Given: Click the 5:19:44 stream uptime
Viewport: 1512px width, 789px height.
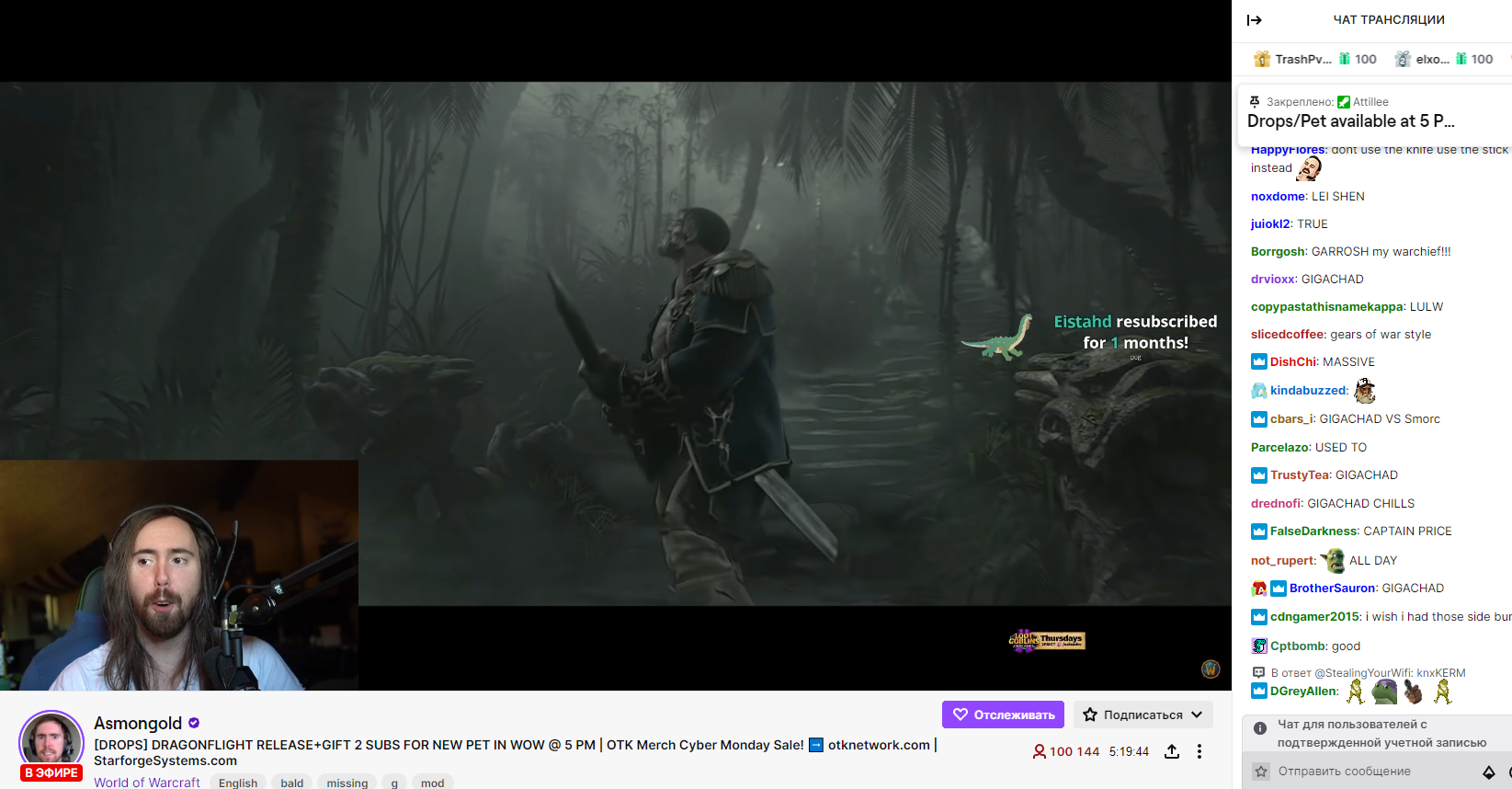Looking at the screenshot, I should pos(1129,751).
